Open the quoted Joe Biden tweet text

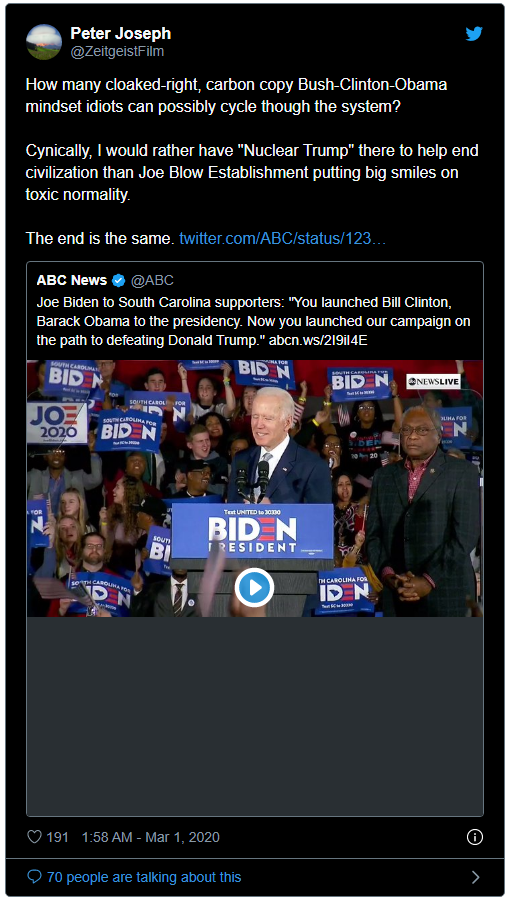[253, 321]
